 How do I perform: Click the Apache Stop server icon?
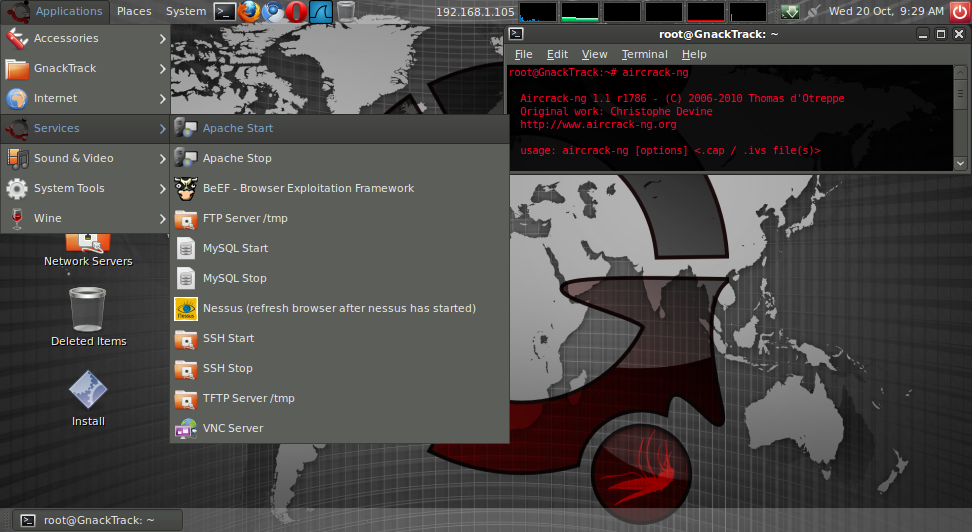coord(185,158)
